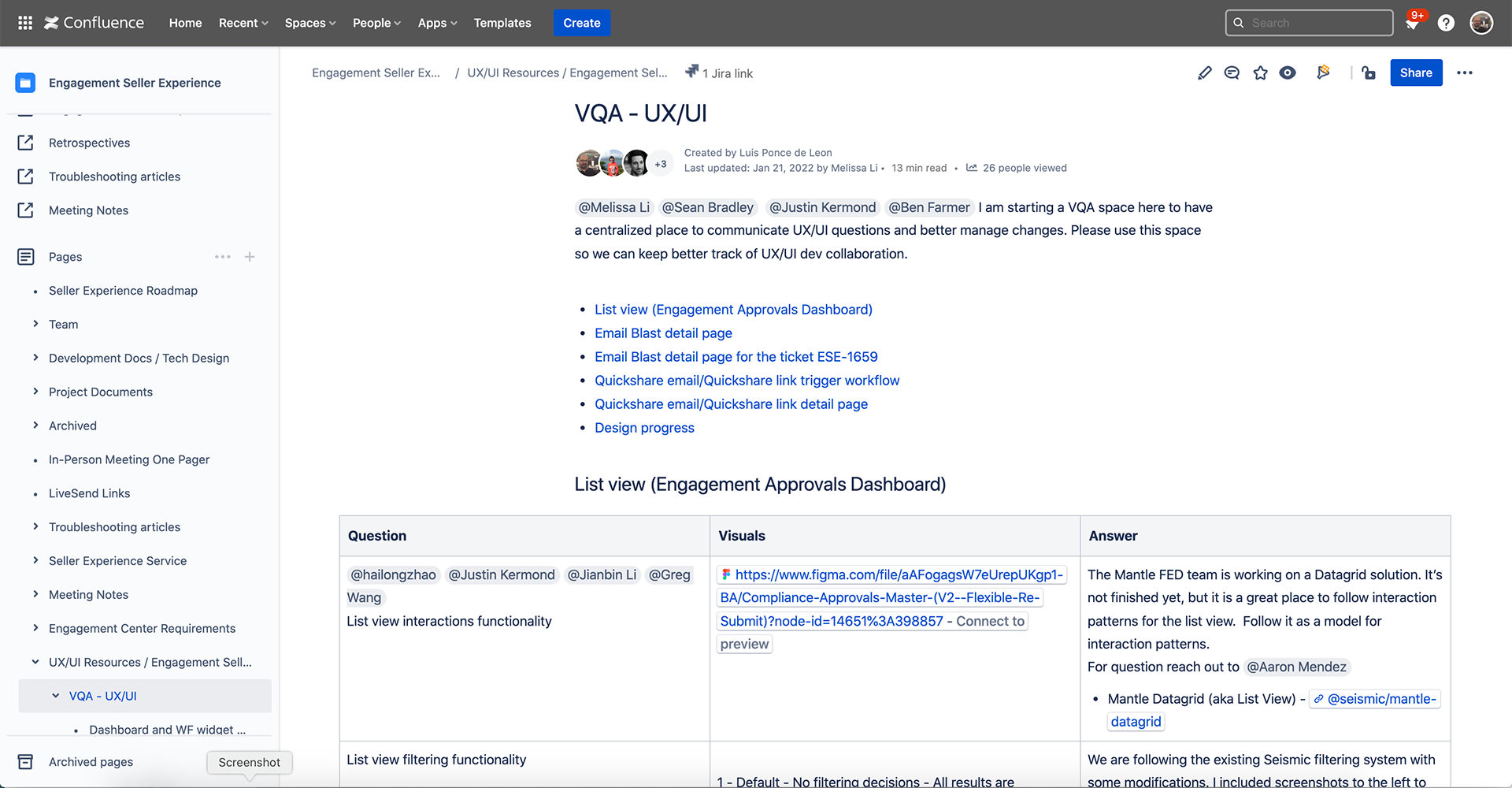Open the Jira link icon
Image resolution: width=1512 pixels, height=788 pixels.
[691, 72]
